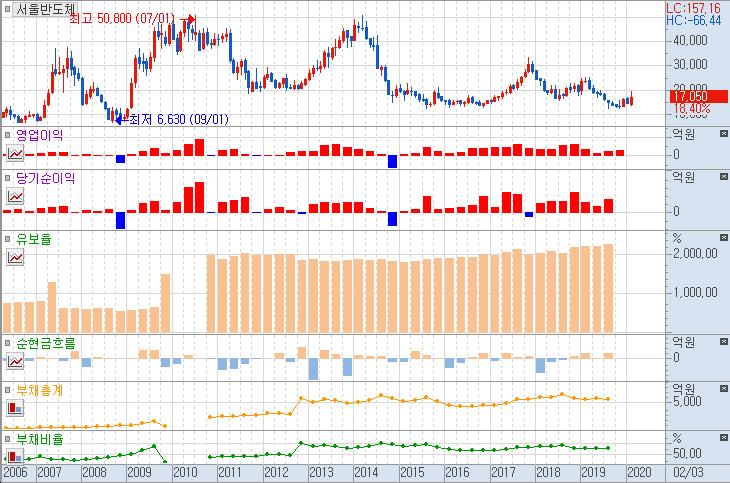Toggle the 부채비율 indicator square marker
The width and height of the screenshot is (730, 483).
click(x=7, y=439)
